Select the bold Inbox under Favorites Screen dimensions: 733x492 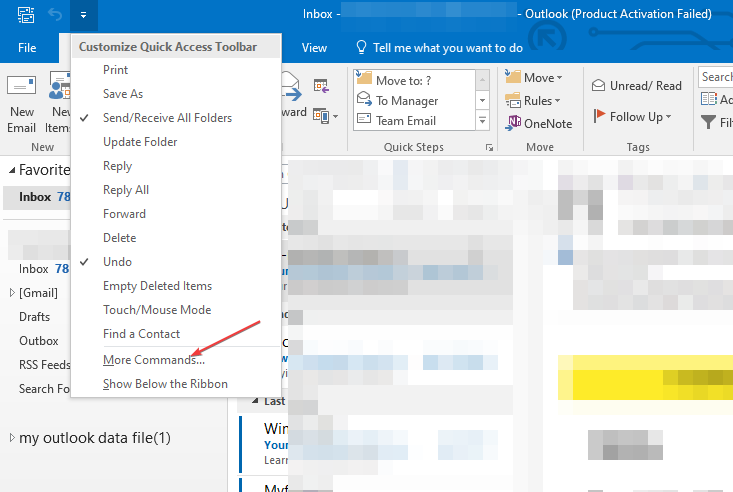tap(36, 197)
